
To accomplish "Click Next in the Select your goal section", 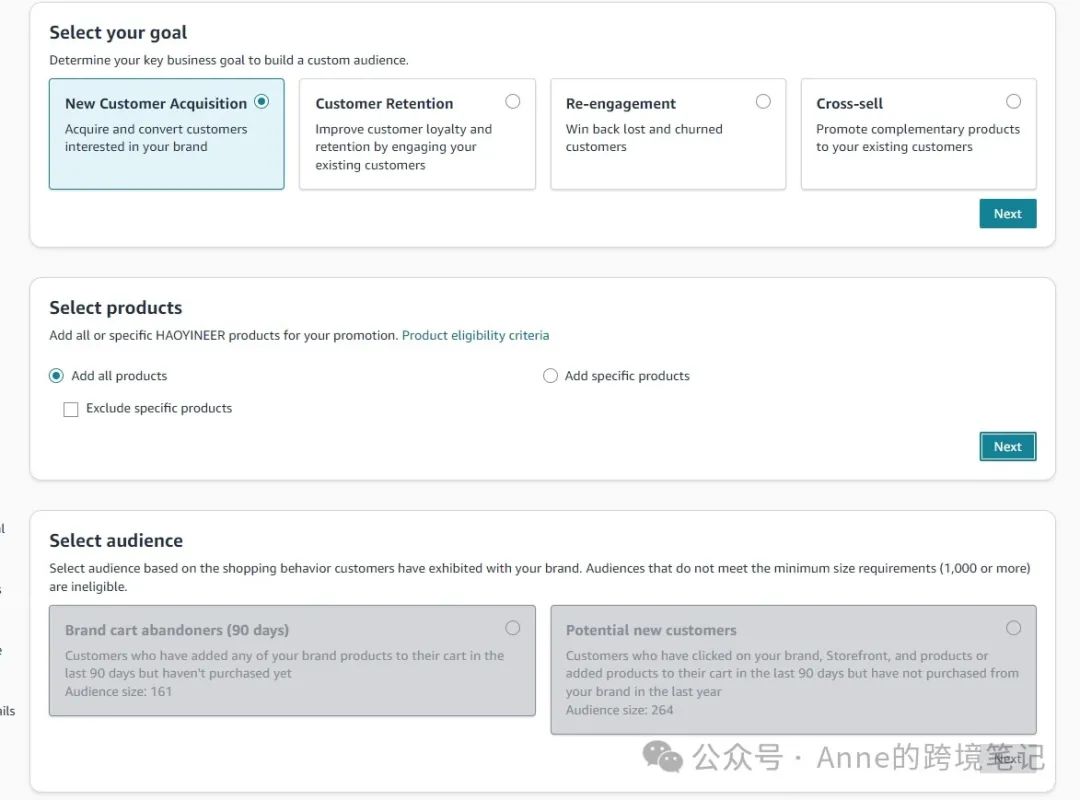I will (x=1007, y=214).
